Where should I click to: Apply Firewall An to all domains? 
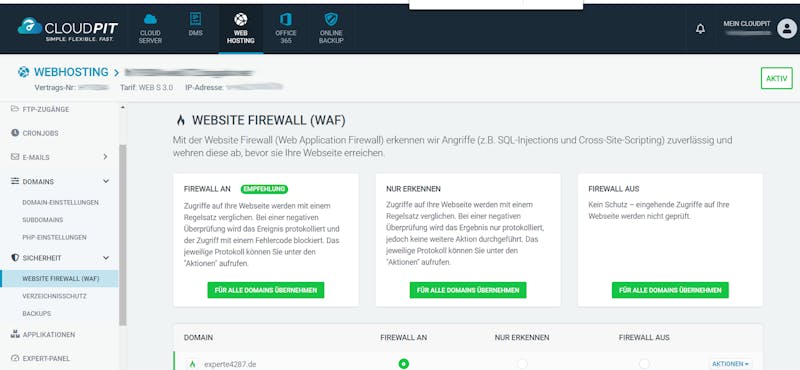pyautogui.click(x=266, y=290)
